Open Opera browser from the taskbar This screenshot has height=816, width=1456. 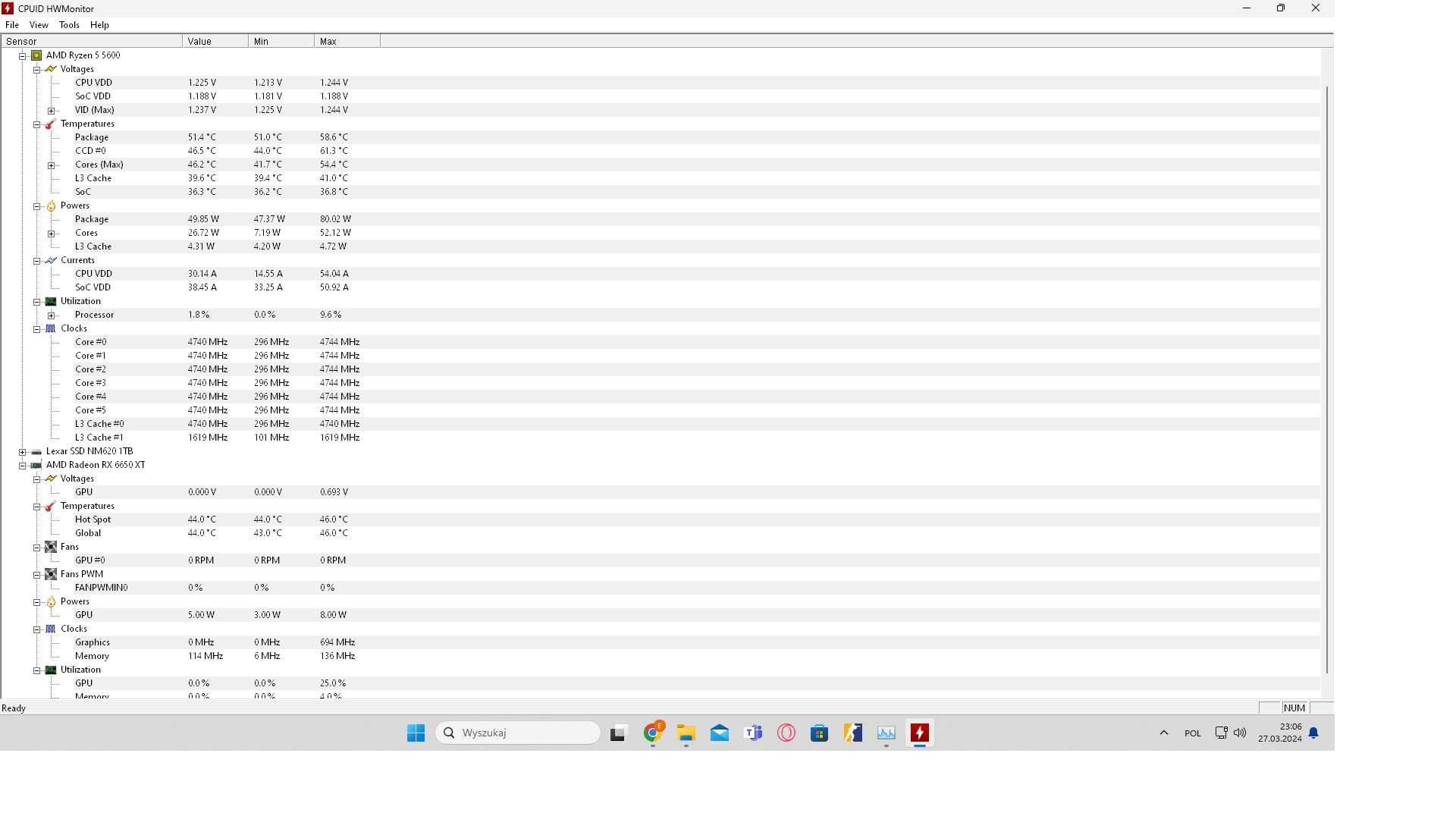pyautogui.click(x=786, y=733)
